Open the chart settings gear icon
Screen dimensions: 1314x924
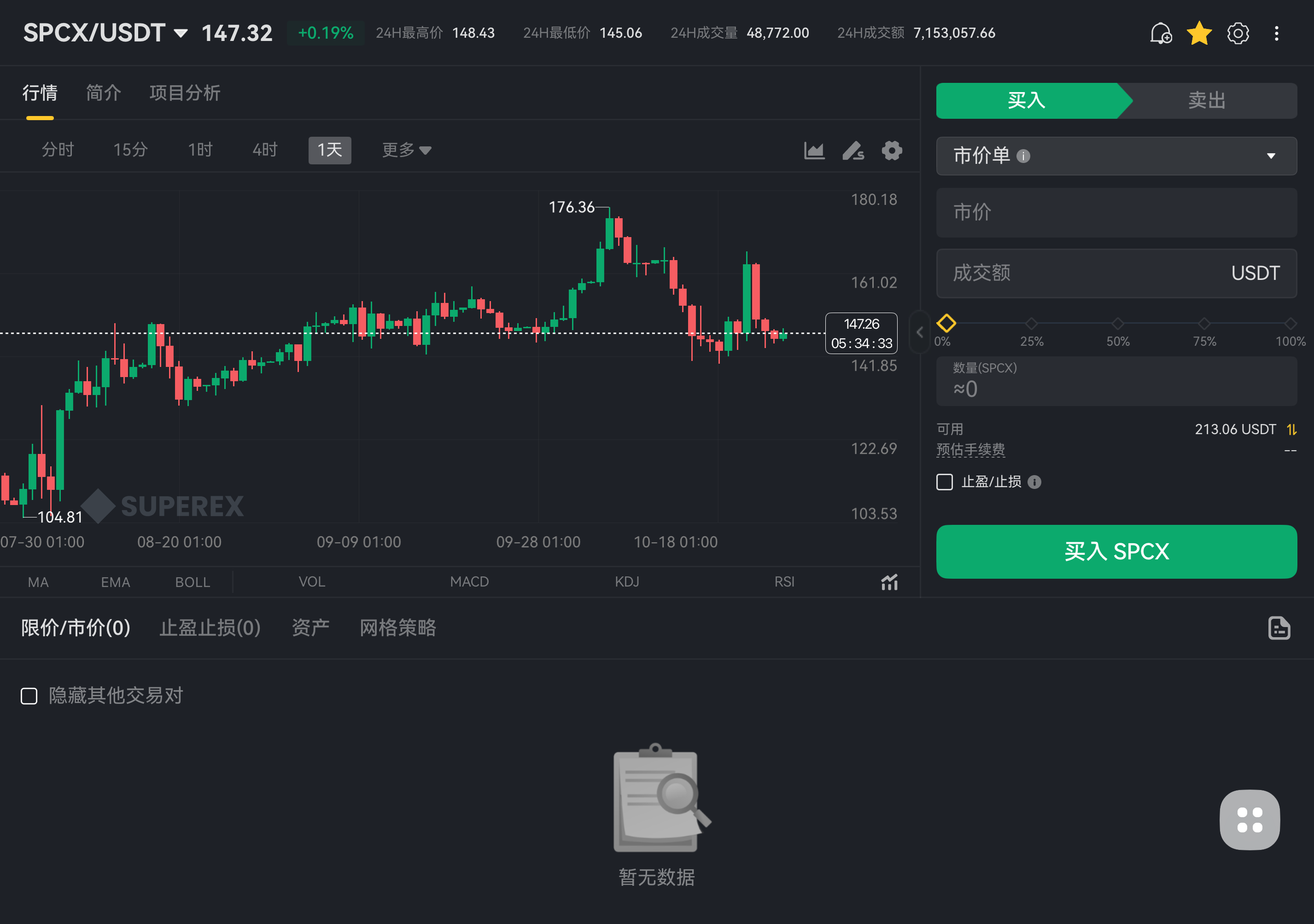pyautogui.click(x=892, y=151)
